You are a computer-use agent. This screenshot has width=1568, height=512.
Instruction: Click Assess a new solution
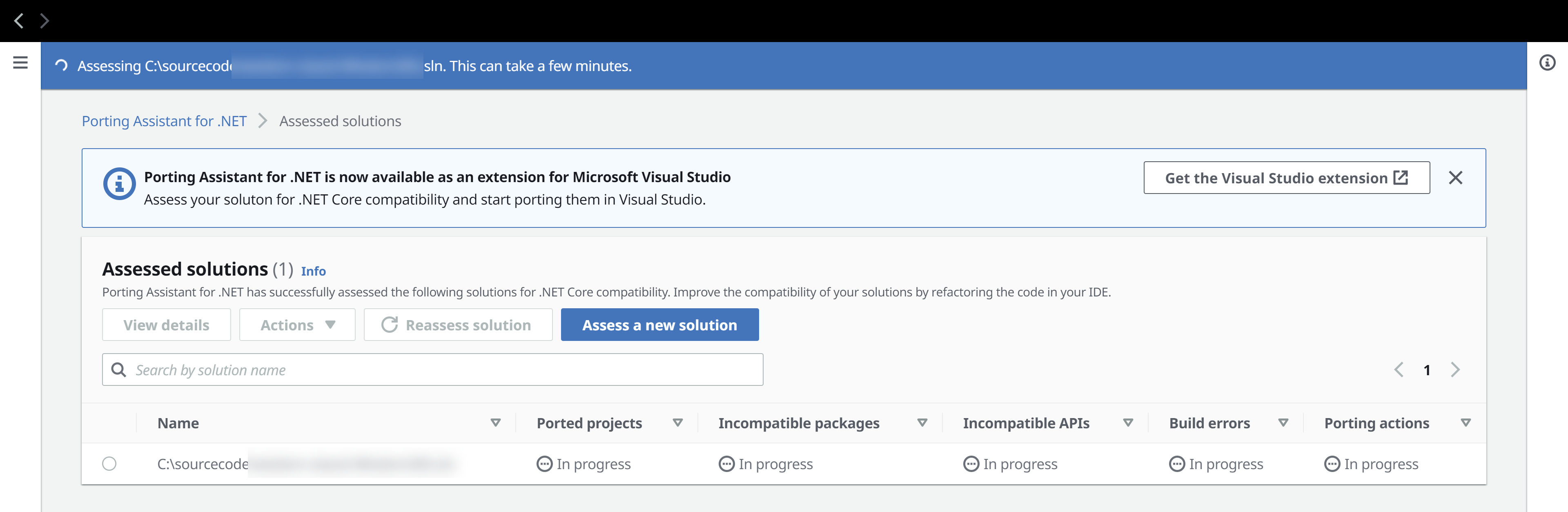point(659,325)
